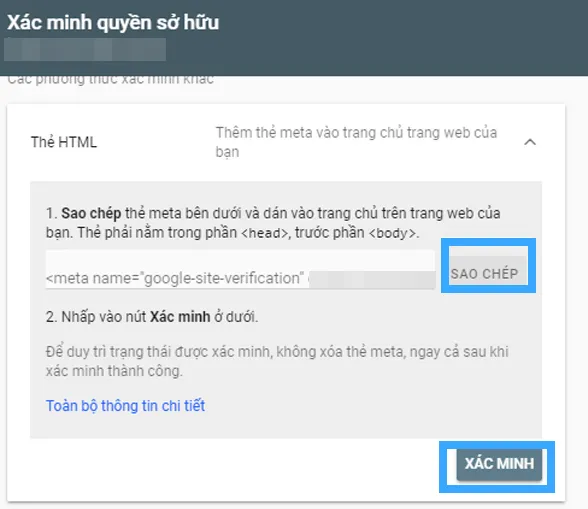Collapse the Thẻ HTML section chevron

coord(530,142)
